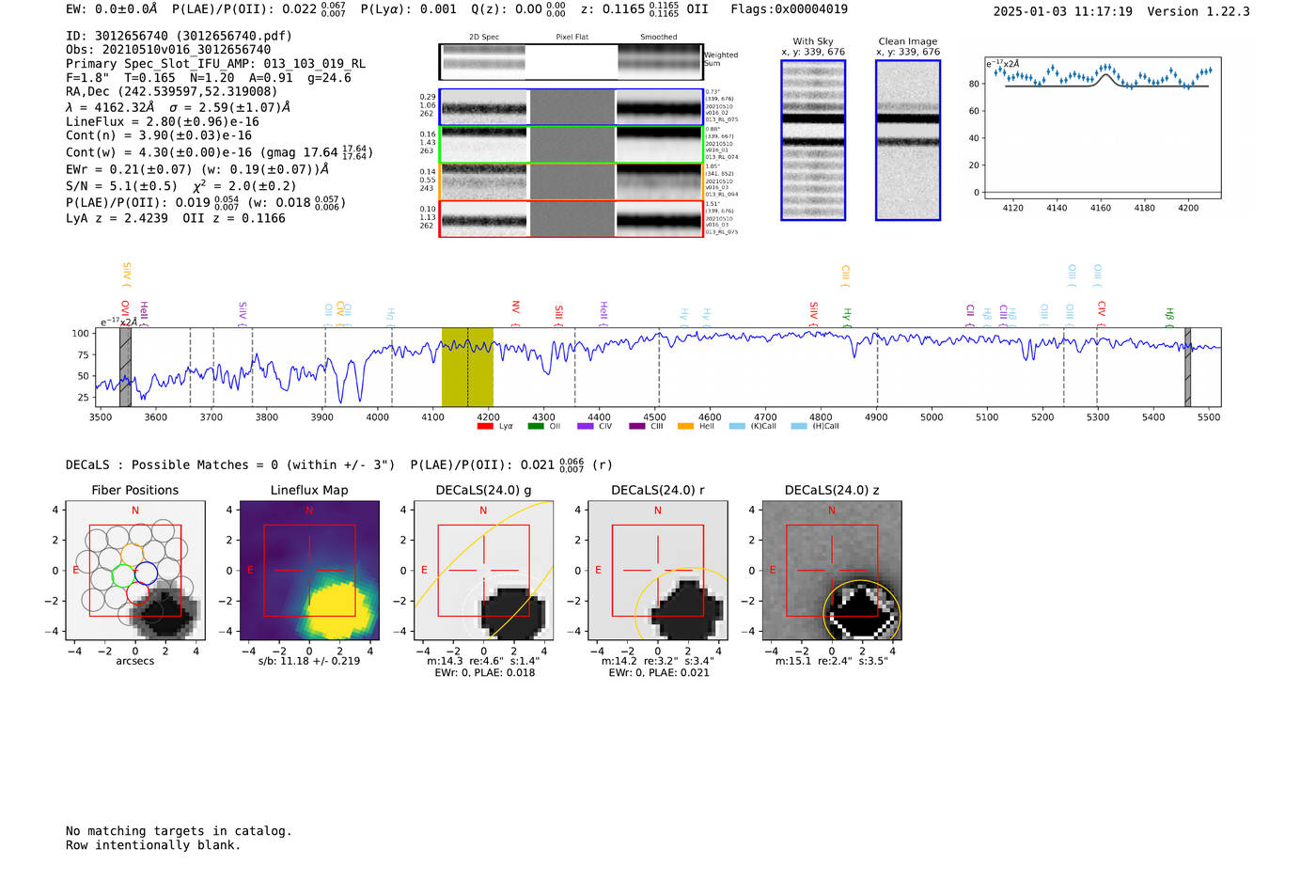Click the CIII legend swatch
Image resolution: width=1316 pixels, height=896 pixels.
pyautogui.click(x=636, y=427)
